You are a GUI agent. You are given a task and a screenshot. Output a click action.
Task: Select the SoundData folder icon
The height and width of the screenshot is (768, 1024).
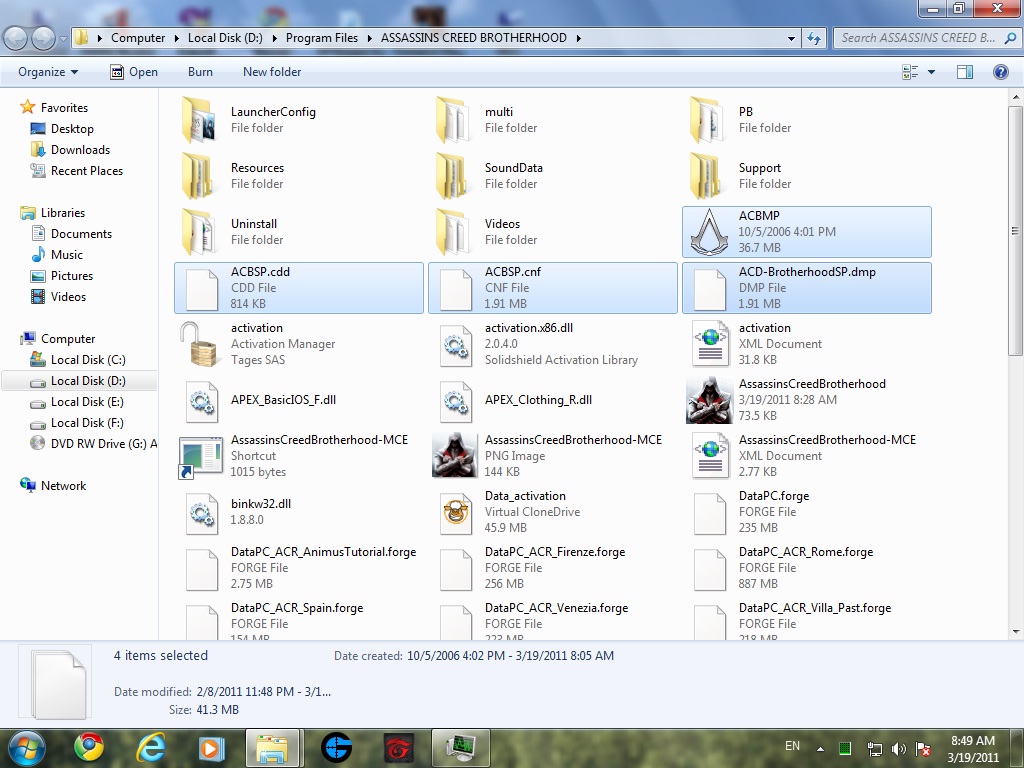click(x=453, y=176)
